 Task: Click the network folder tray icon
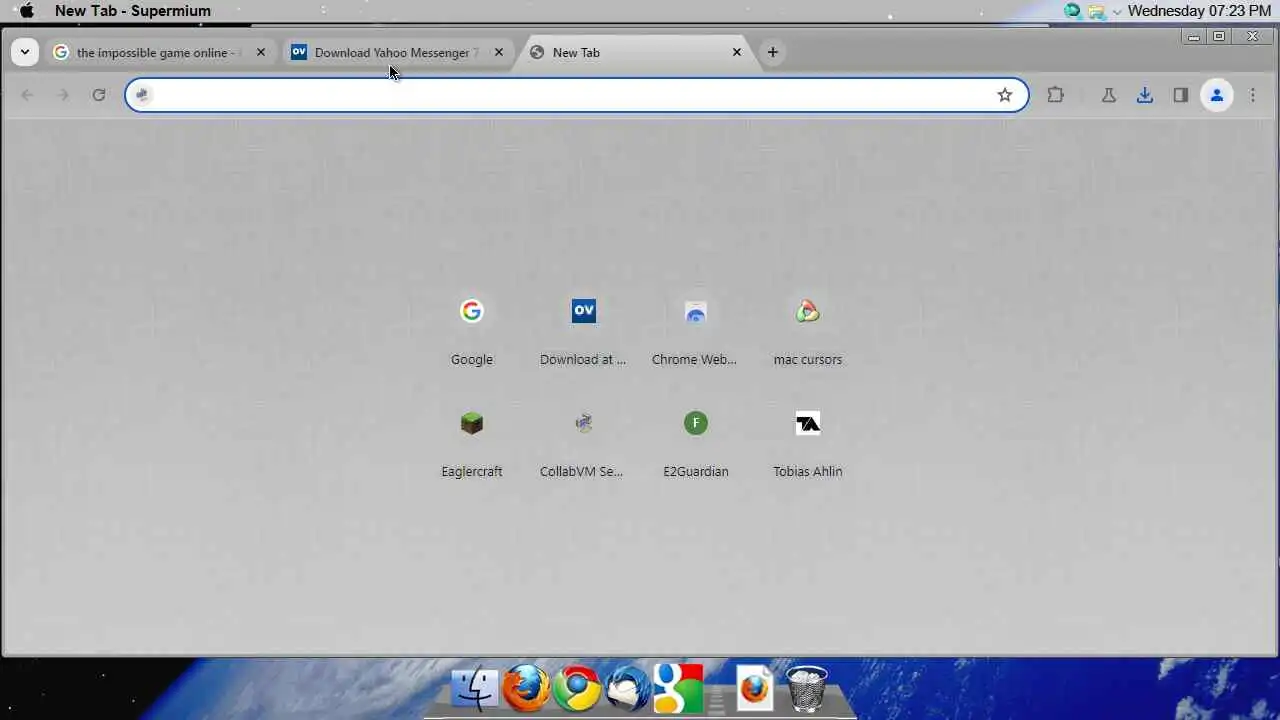click(1097, 11)
